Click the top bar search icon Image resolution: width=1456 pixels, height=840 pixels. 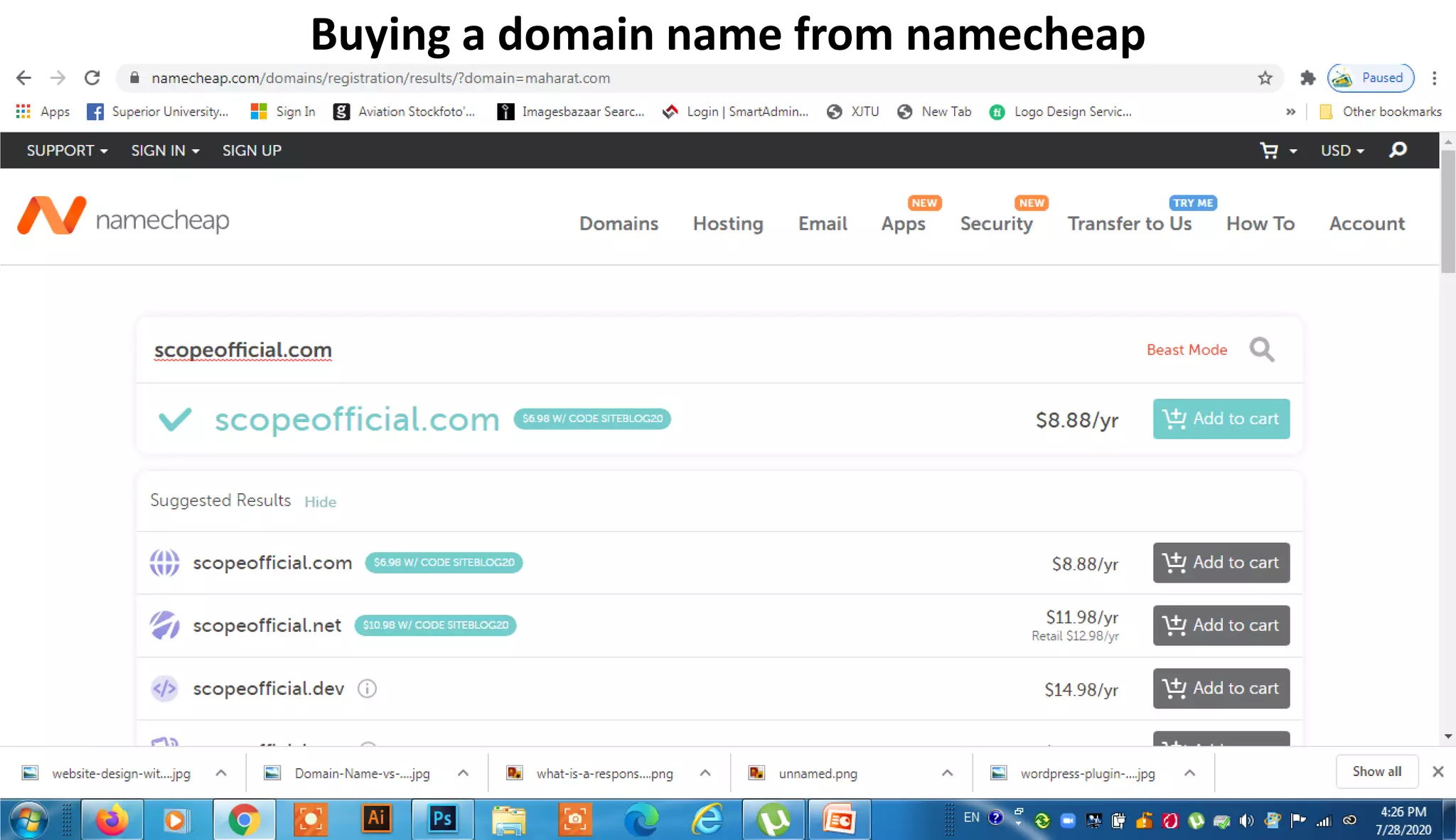1398,150
